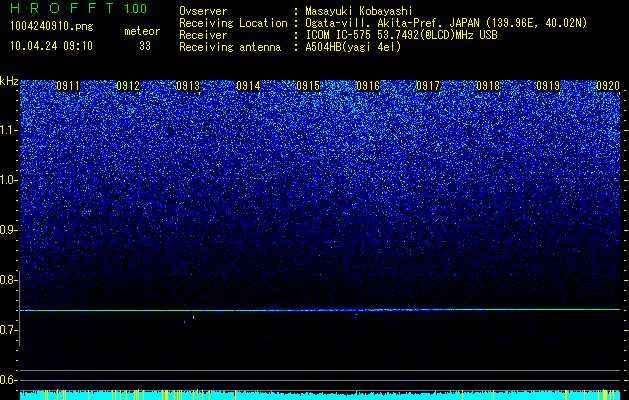Click the 0.9 kHz axis label
The height and width of the screenshot is (400, 629).
tap(9, 230)
